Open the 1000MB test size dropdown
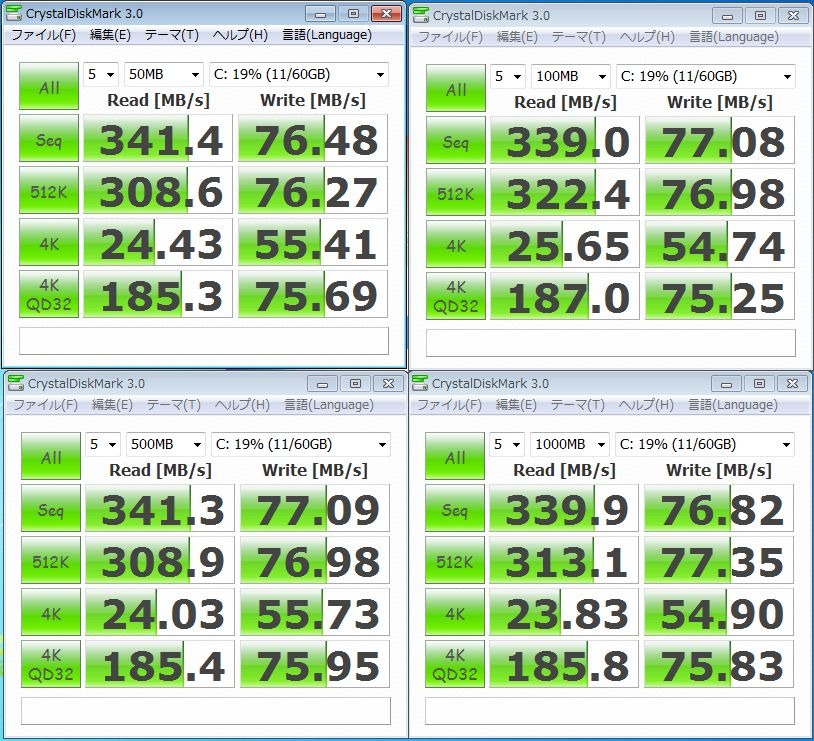The width and height of the screenshot is (814, 741). tap(569, 444)
